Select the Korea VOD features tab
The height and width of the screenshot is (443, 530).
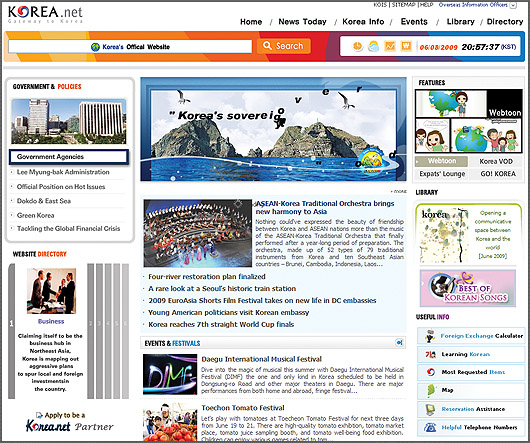click(x=496, y=162)
